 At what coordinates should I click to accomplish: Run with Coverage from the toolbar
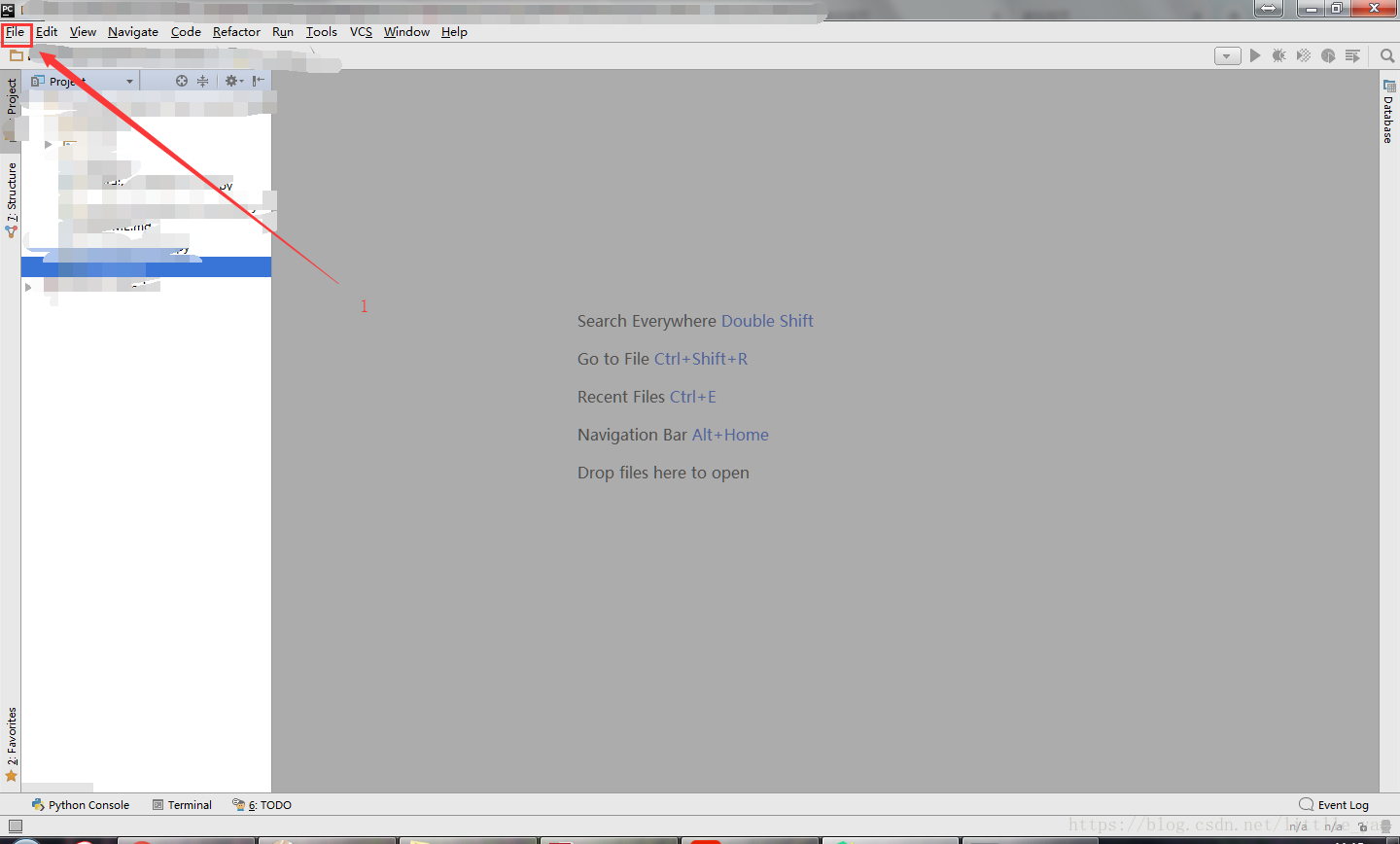pos(1303,55)
